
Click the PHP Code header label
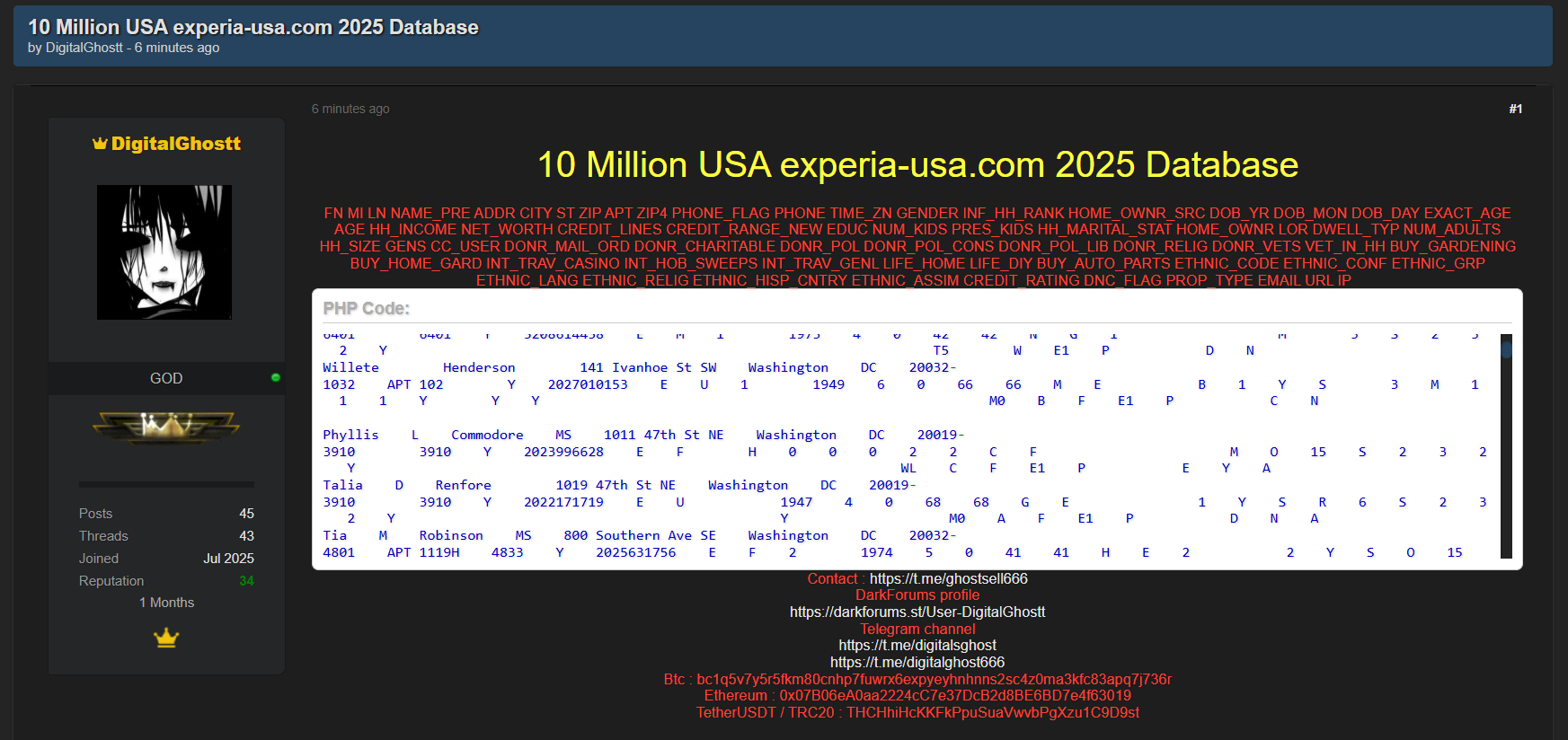coord(367,308)
